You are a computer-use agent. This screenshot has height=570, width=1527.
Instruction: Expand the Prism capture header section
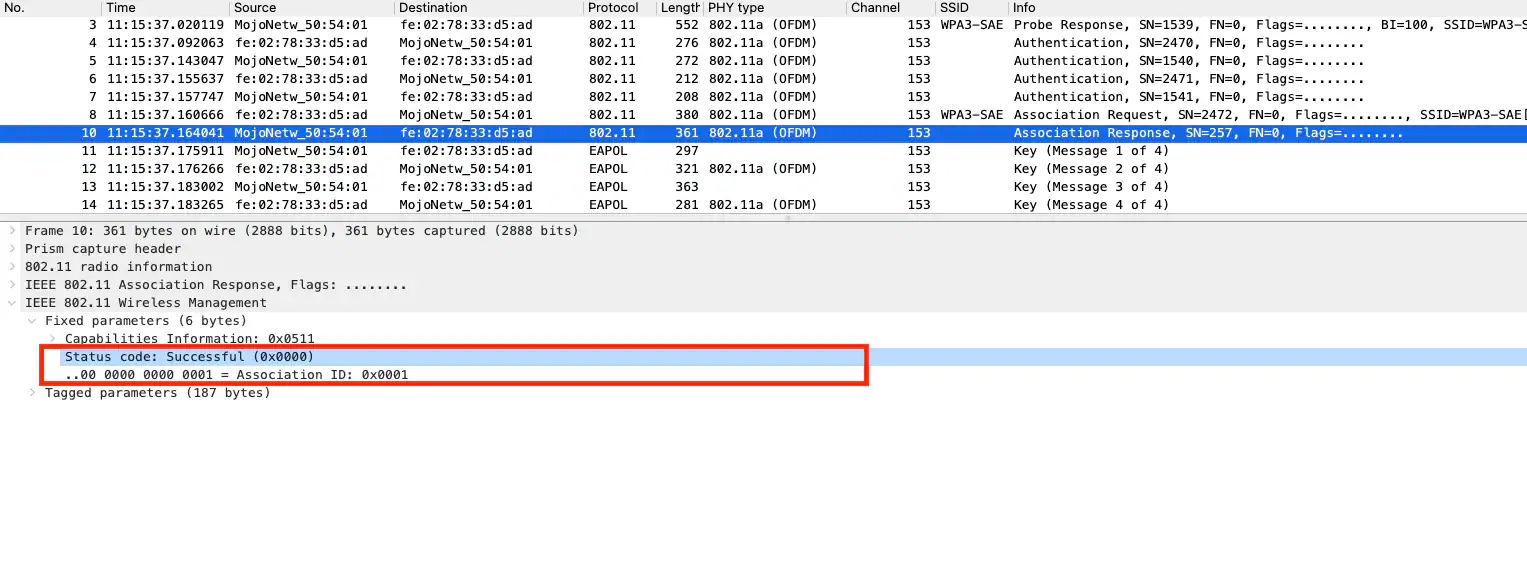pyautogui.click(x=12, y=249)
